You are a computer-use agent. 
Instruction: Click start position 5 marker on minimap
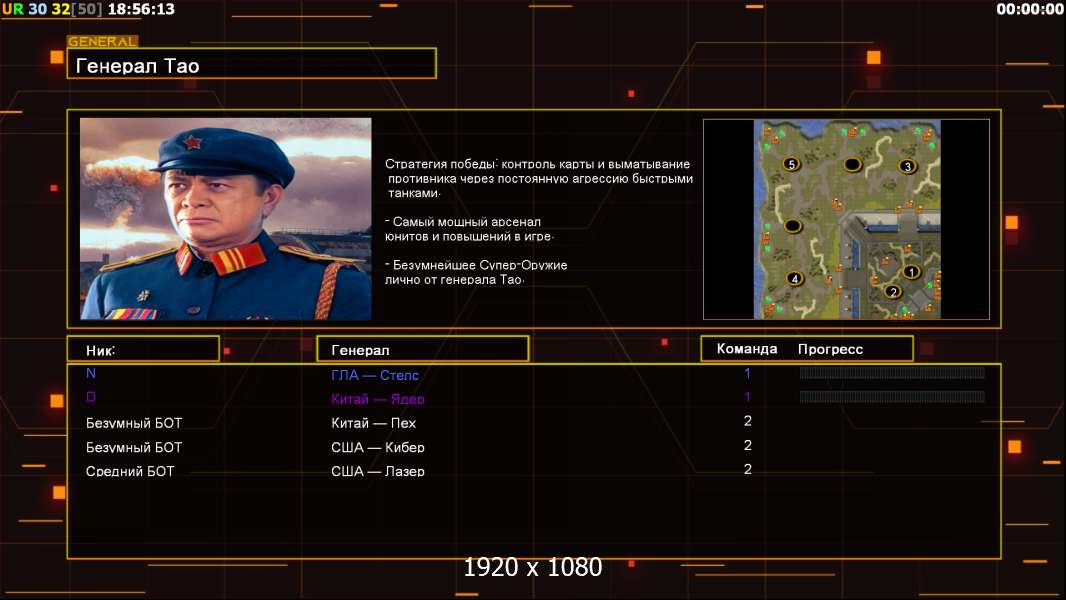click(791, 164)
